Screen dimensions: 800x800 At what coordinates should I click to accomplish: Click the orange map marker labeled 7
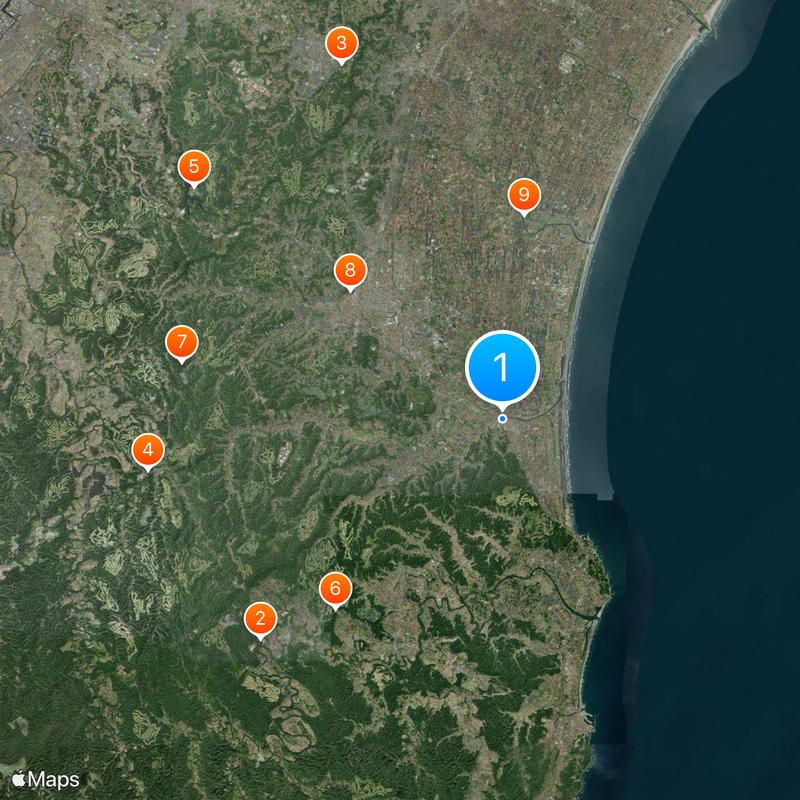pos(181,342)
